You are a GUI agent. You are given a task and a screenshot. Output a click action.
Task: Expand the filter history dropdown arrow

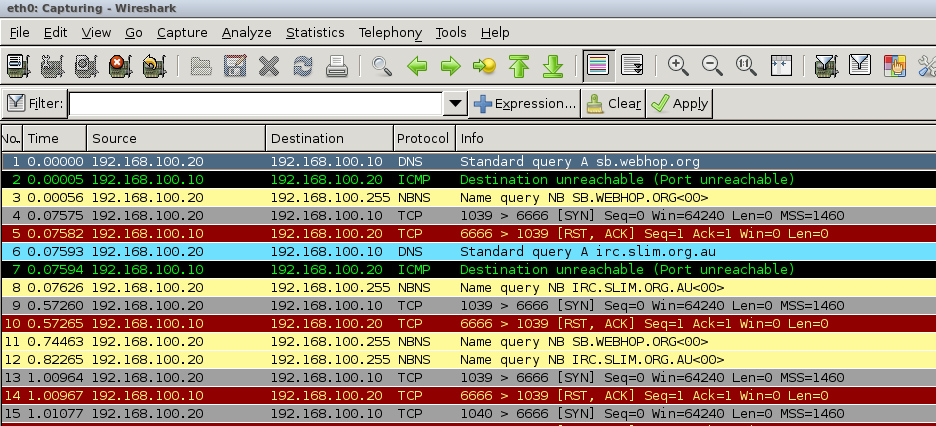point(455,104)
